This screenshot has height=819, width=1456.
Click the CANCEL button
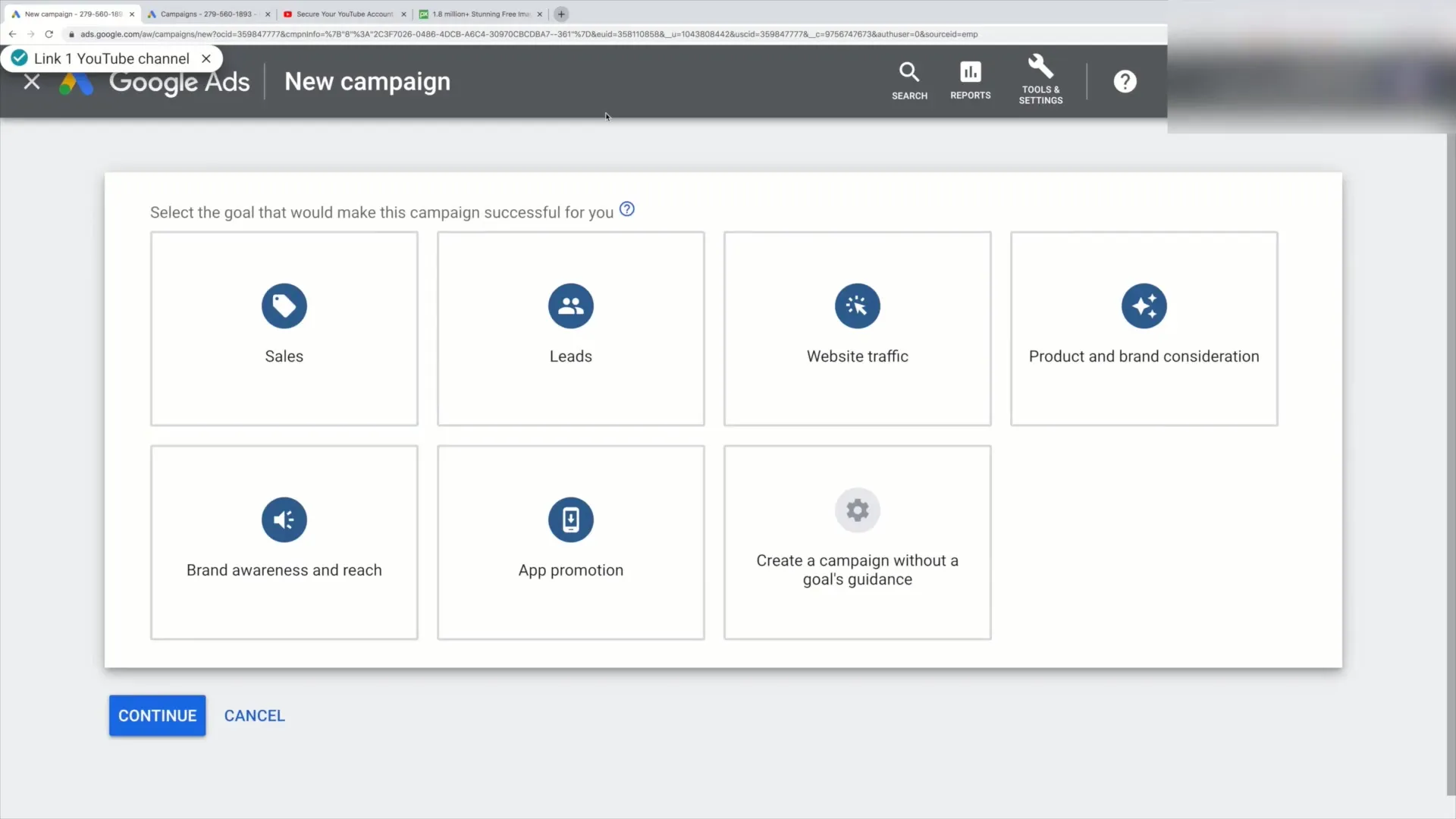pos(254,715)
